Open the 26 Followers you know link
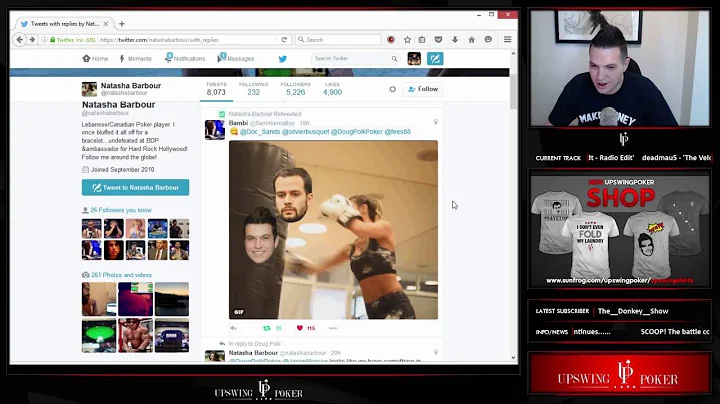Screen dimensions: 720x404 121,210
